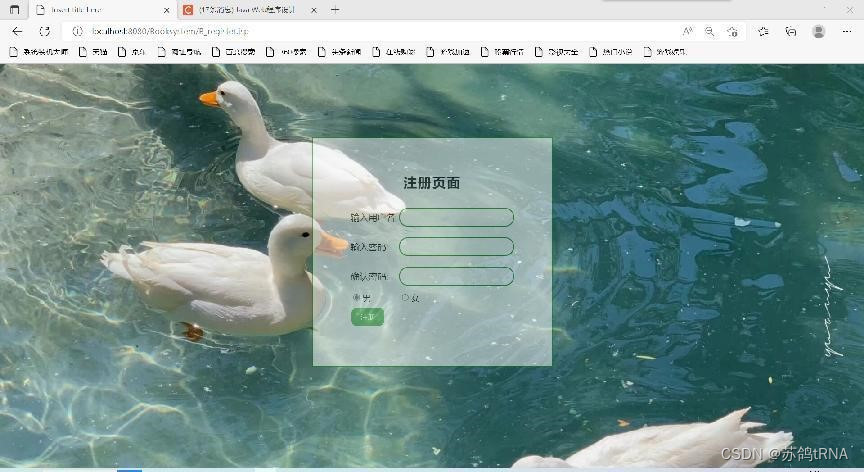Image resolution: width=864 pixels, height=472 pixels.
Task: Add this page to favorites
Action: pos(732,31)
